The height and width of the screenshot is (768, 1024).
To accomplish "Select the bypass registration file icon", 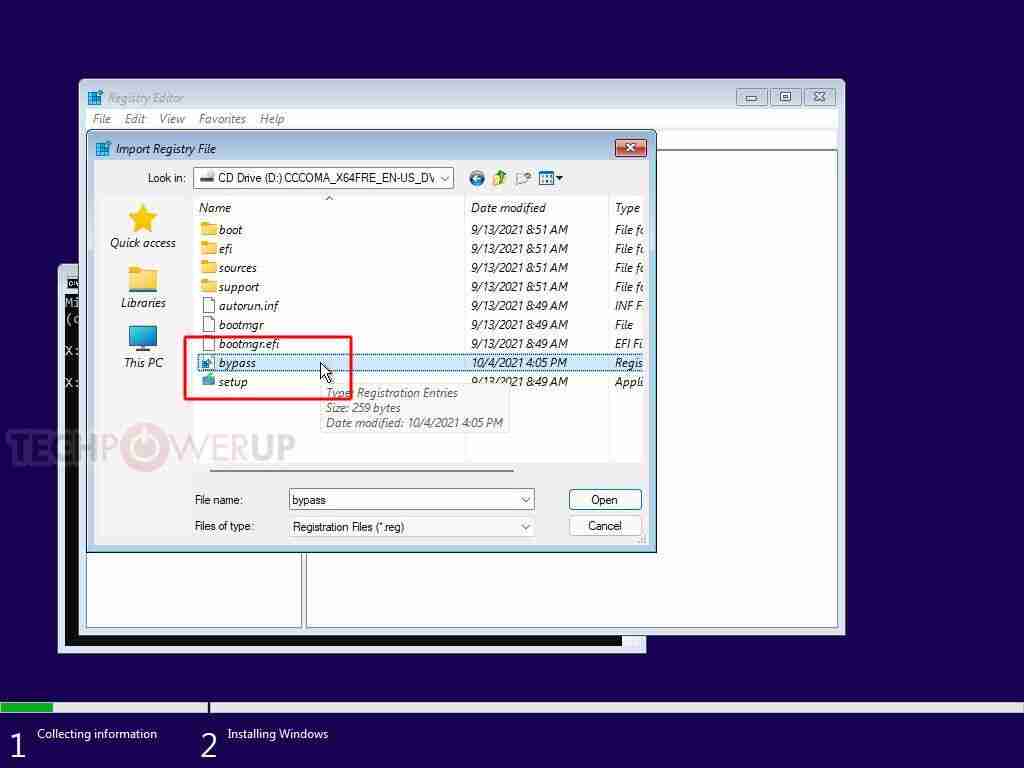I will coord(207,363).
